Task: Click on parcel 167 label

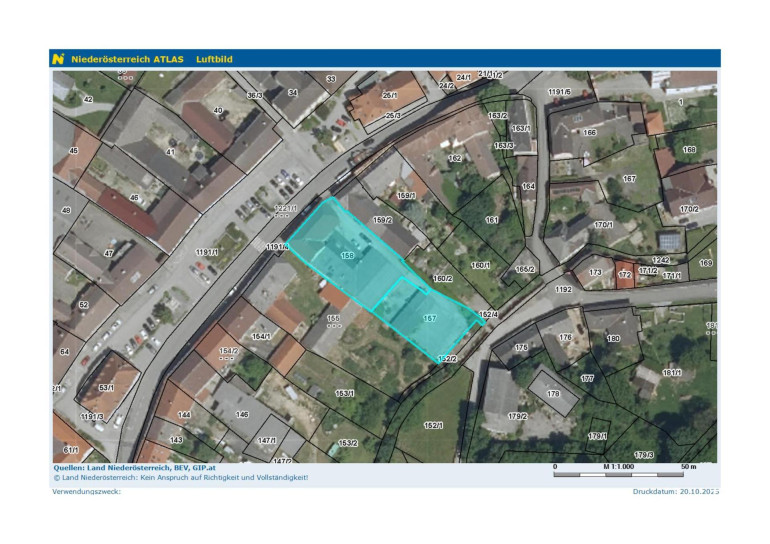Action: [x=629, y=179]
